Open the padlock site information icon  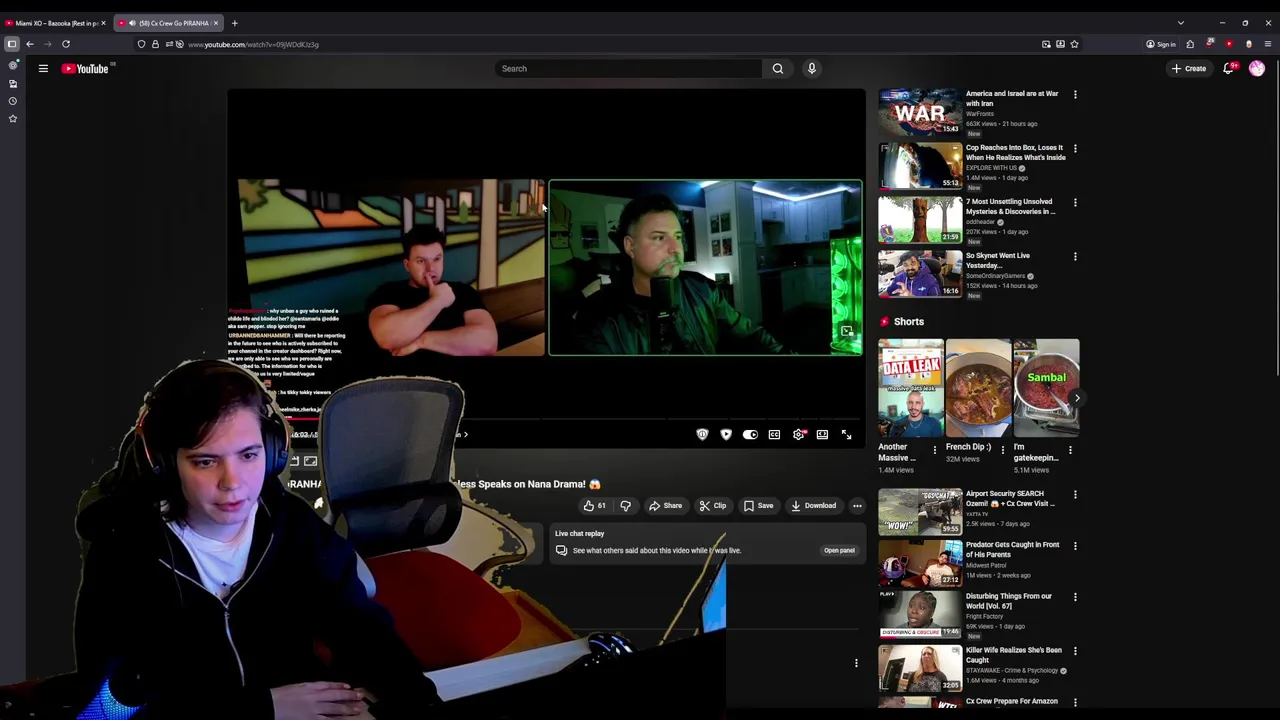pos(155,44)
